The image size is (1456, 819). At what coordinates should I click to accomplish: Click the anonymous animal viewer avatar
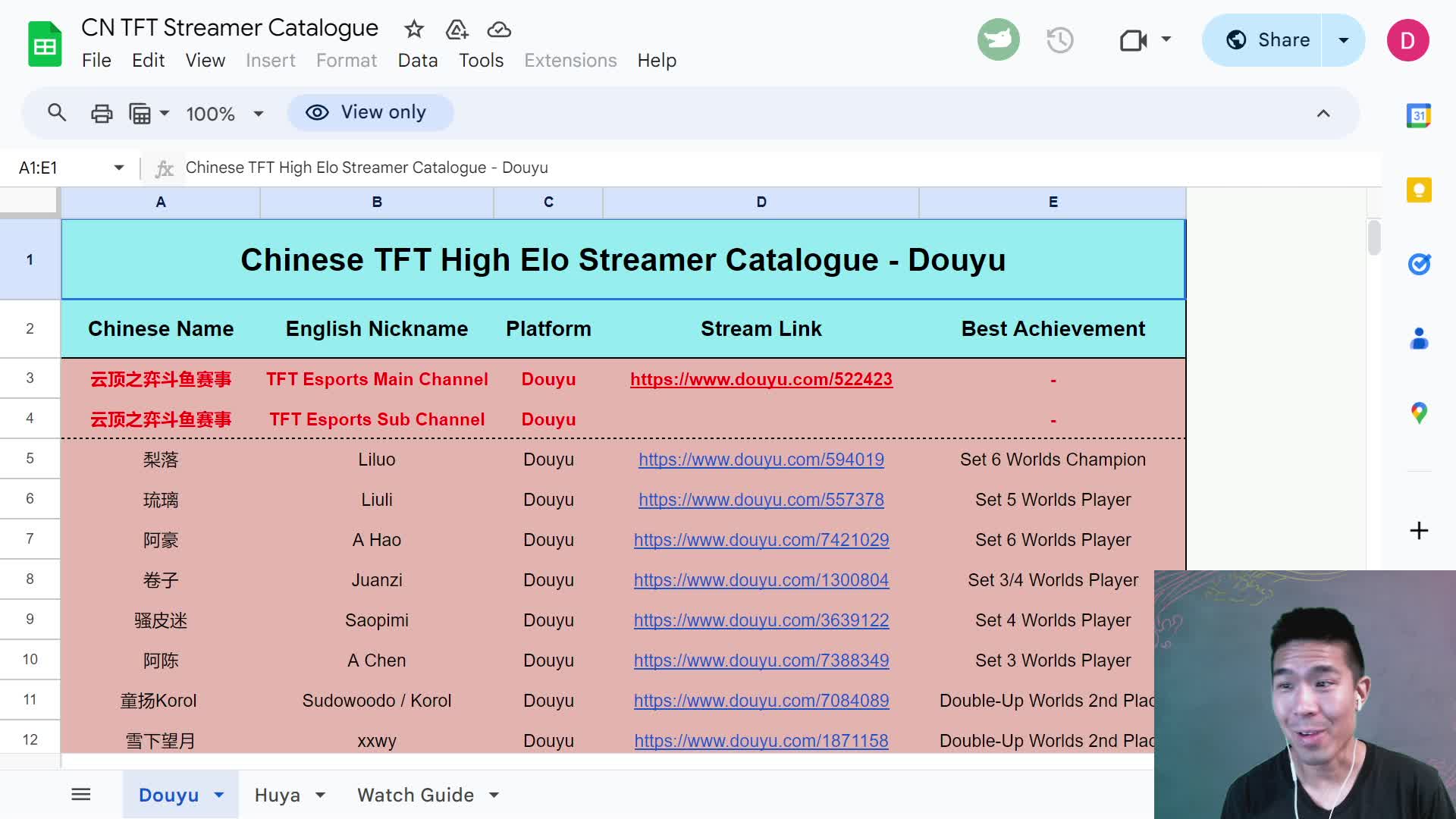(x=998, y=39)
